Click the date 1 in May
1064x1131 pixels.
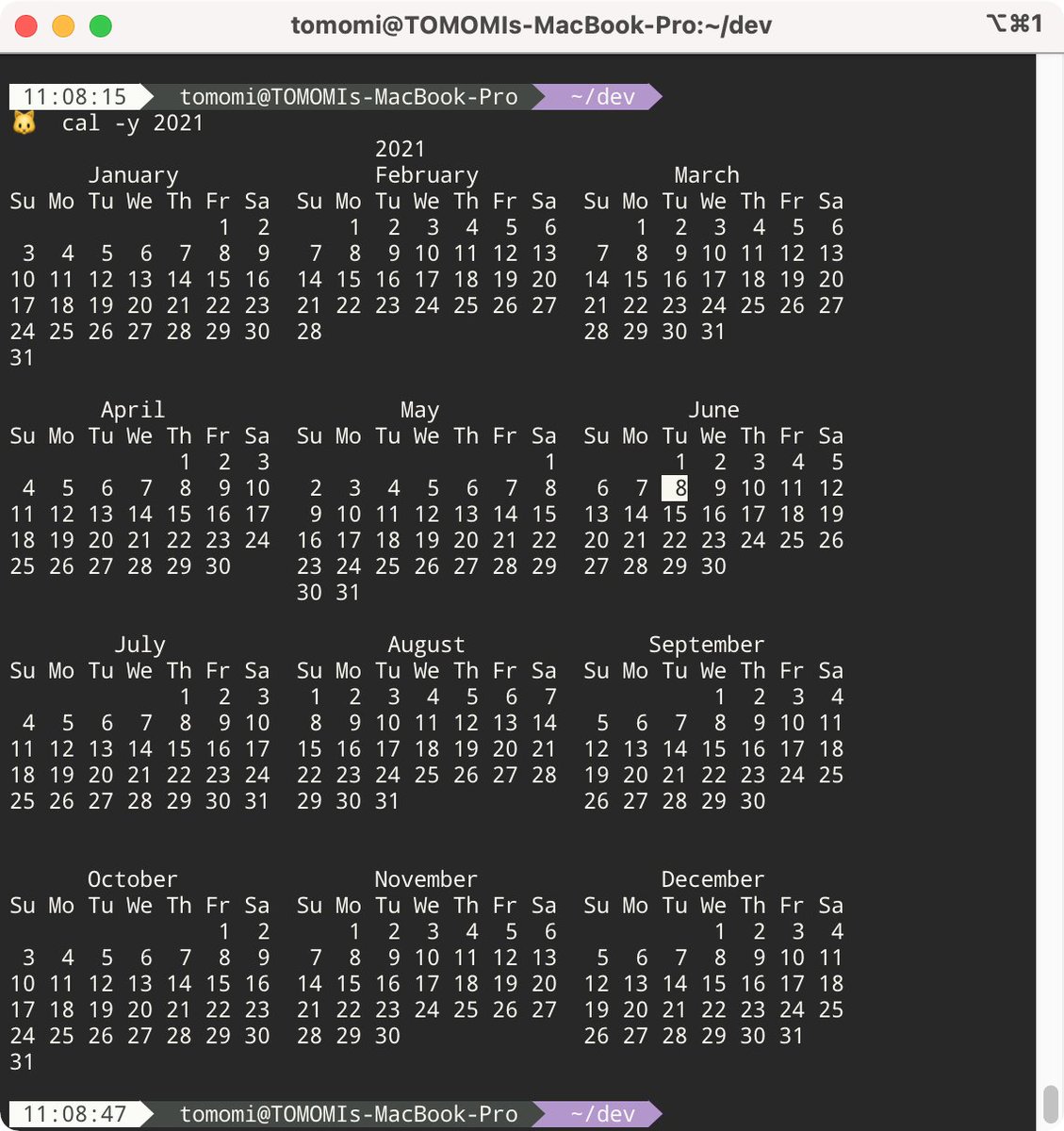[x=550, y=463]
